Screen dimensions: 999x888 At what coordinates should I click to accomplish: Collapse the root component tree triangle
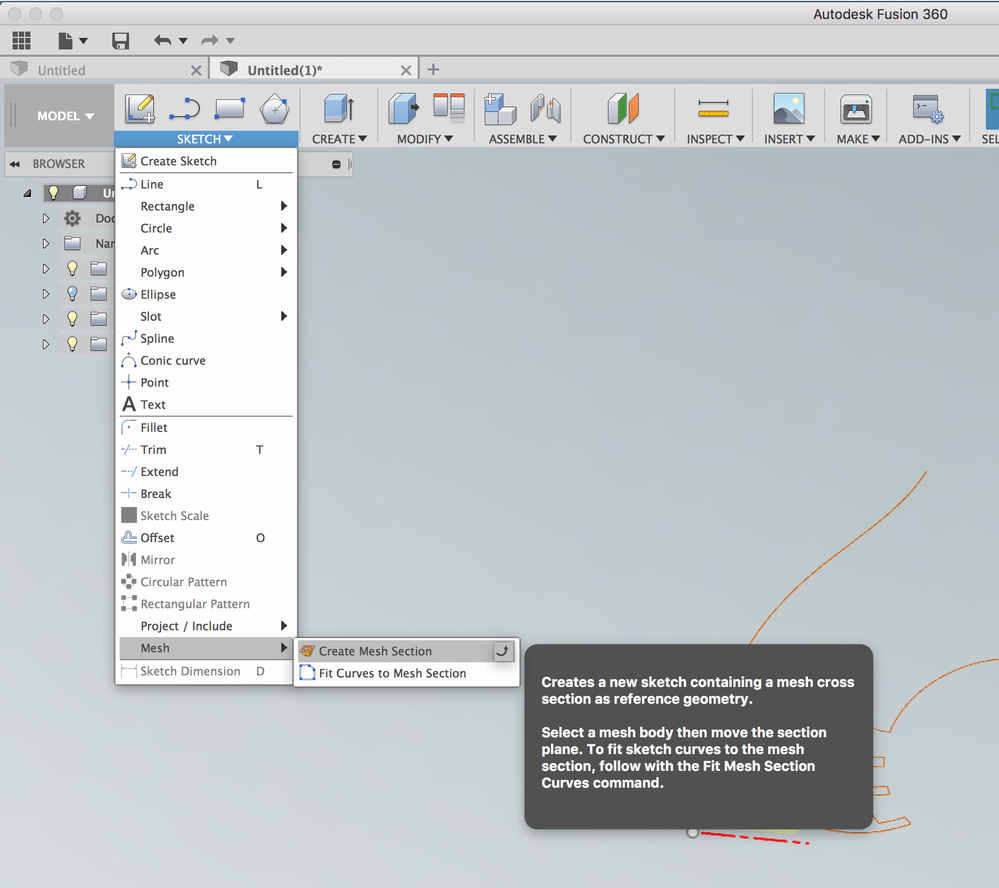27,192
